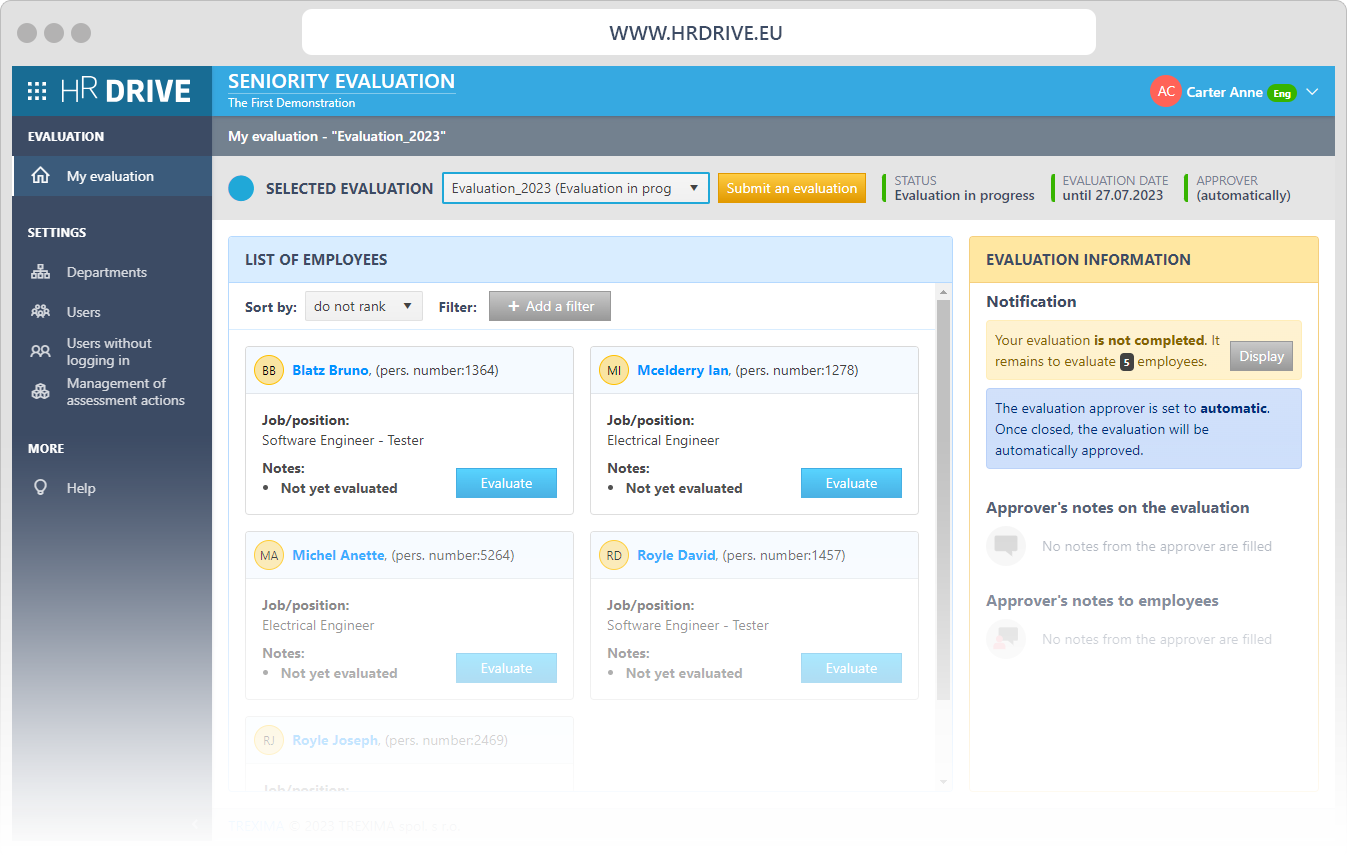
Task: Click the Display button in the notification
Action: [1261, 355]
